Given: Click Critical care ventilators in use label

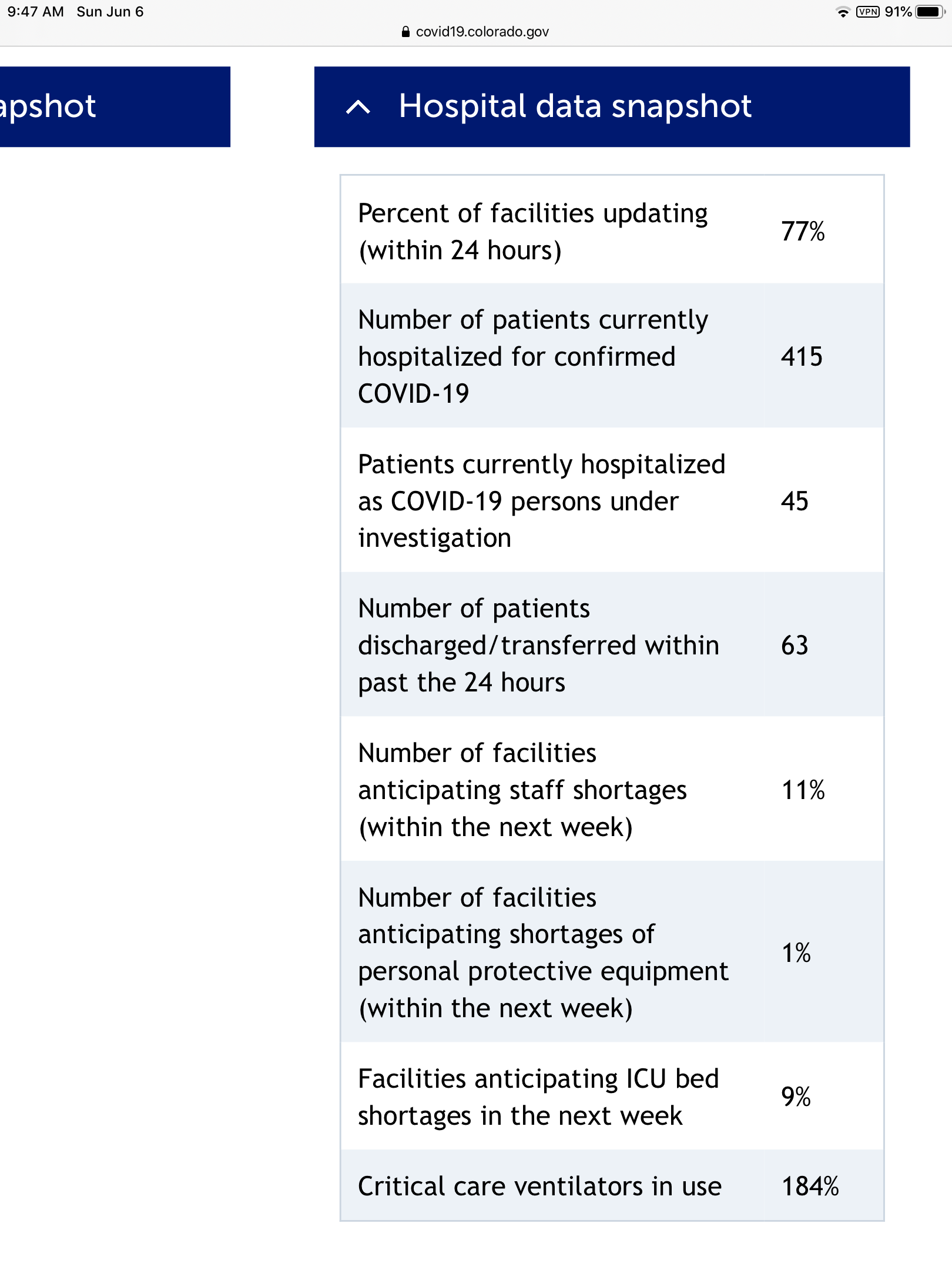Looking at the screenshot, I should pyautogui.click(x=539, y=1186).
